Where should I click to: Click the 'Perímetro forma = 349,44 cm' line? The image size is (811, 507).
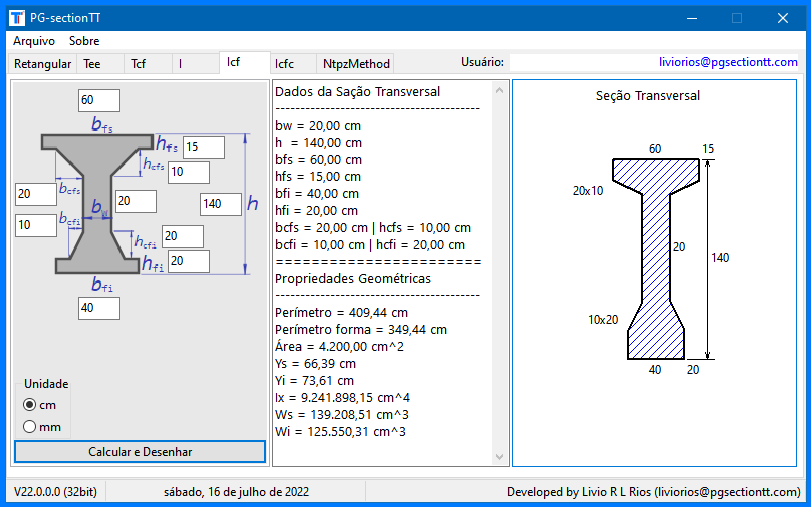(361, 330)
